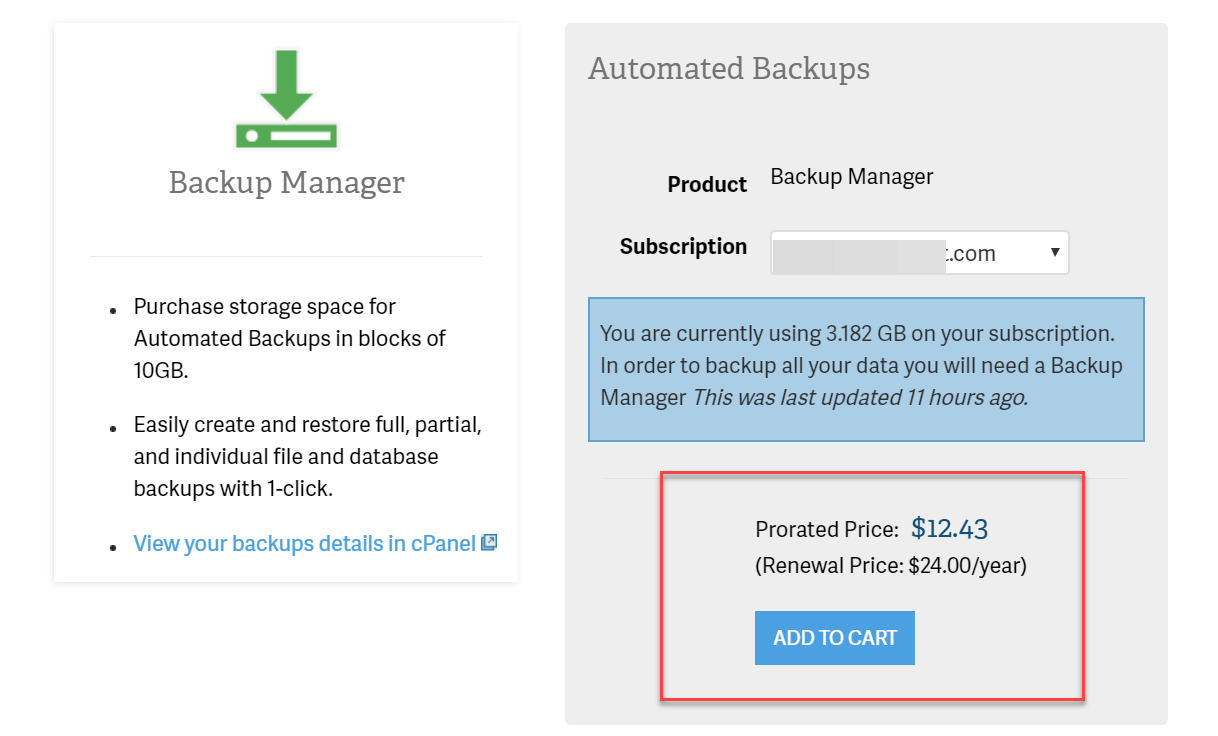Click the Backup Manager product value text
This screenshot has width=1218, height=736.
pyautogui.click(x=851, y=177)
